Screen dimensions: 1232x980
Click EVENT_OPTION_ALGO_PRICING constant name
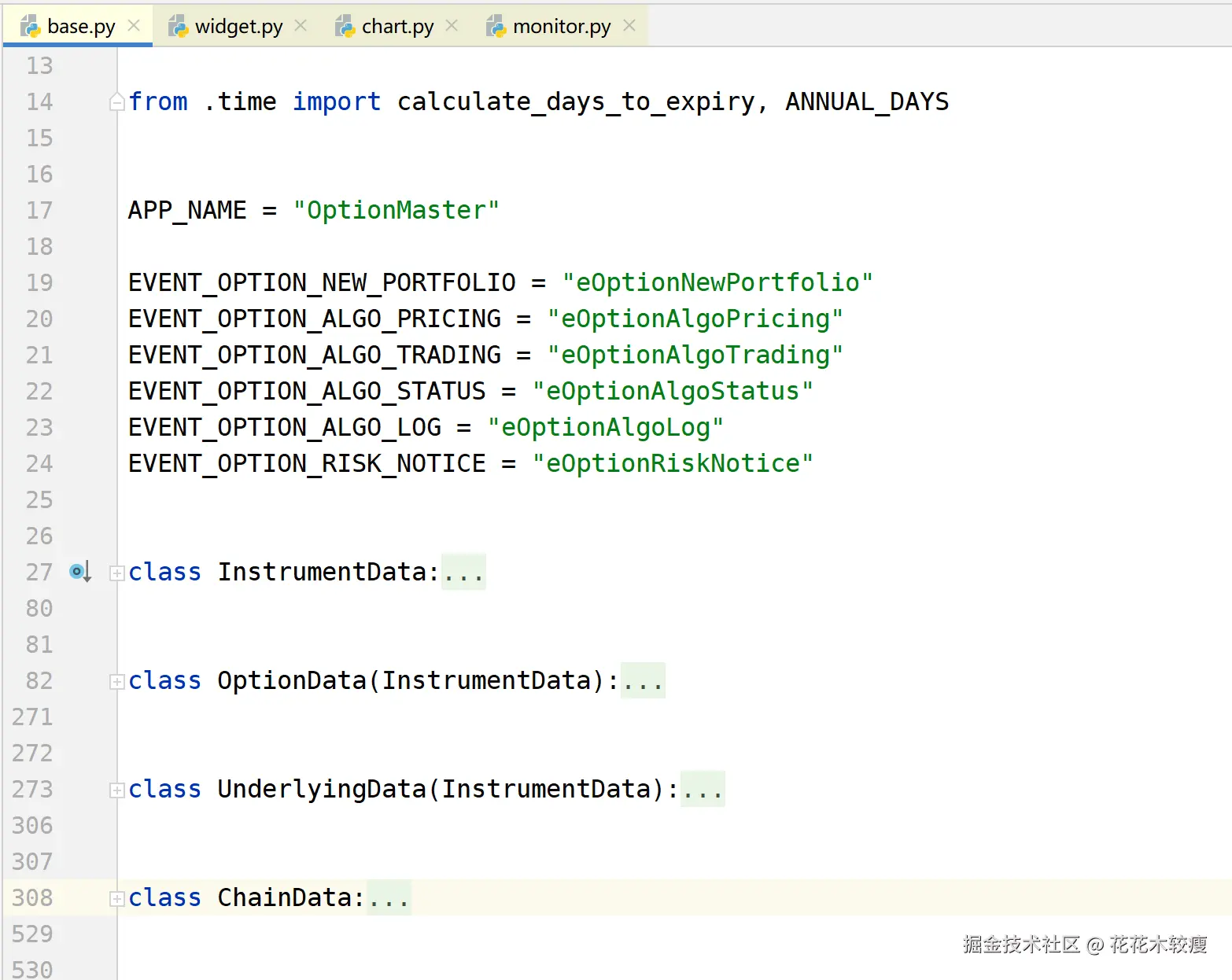pyautogui.click(x=315, y=319)
